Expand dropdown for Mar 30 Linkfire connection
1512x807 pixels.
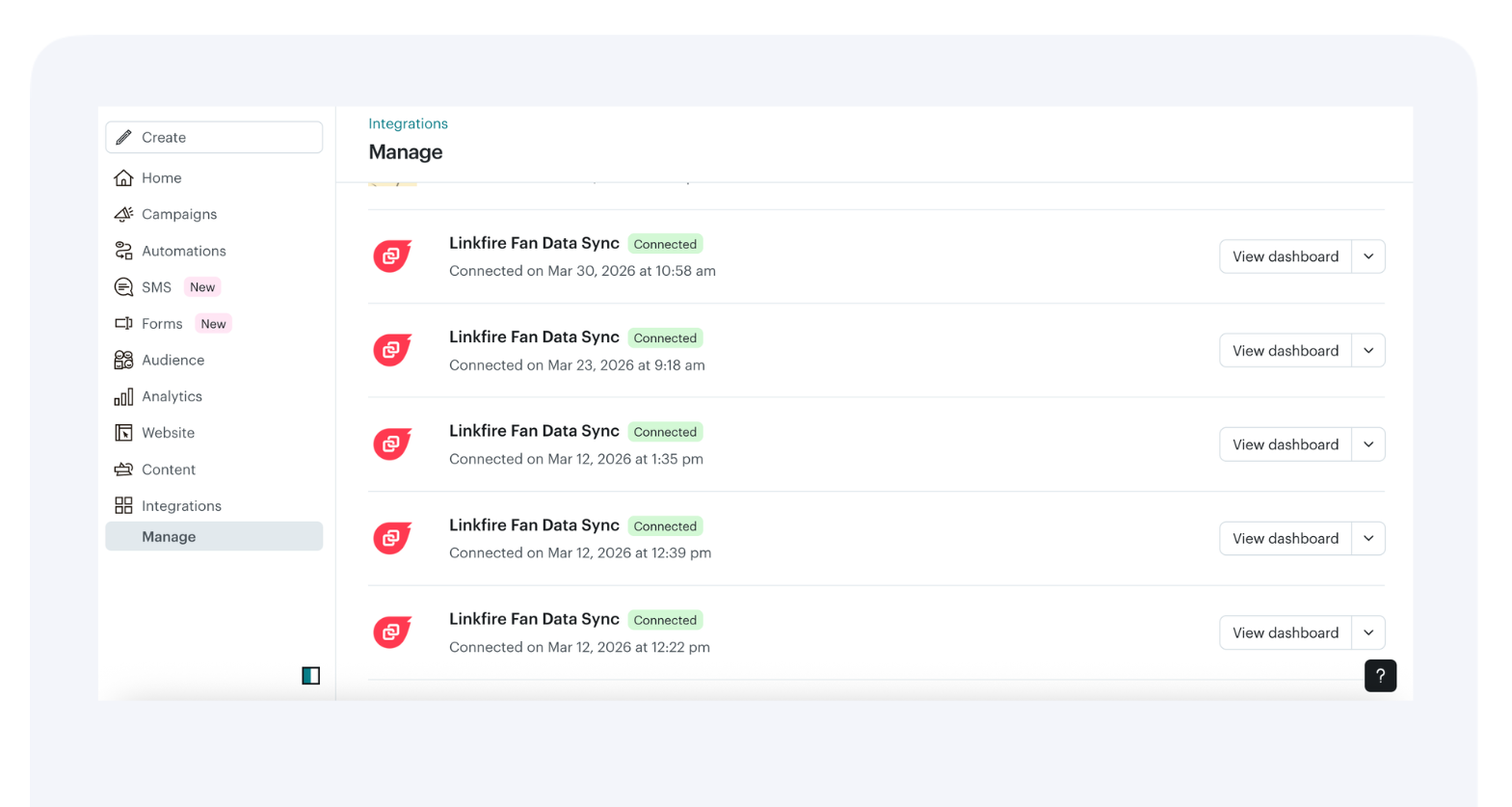click(1368, 256)
